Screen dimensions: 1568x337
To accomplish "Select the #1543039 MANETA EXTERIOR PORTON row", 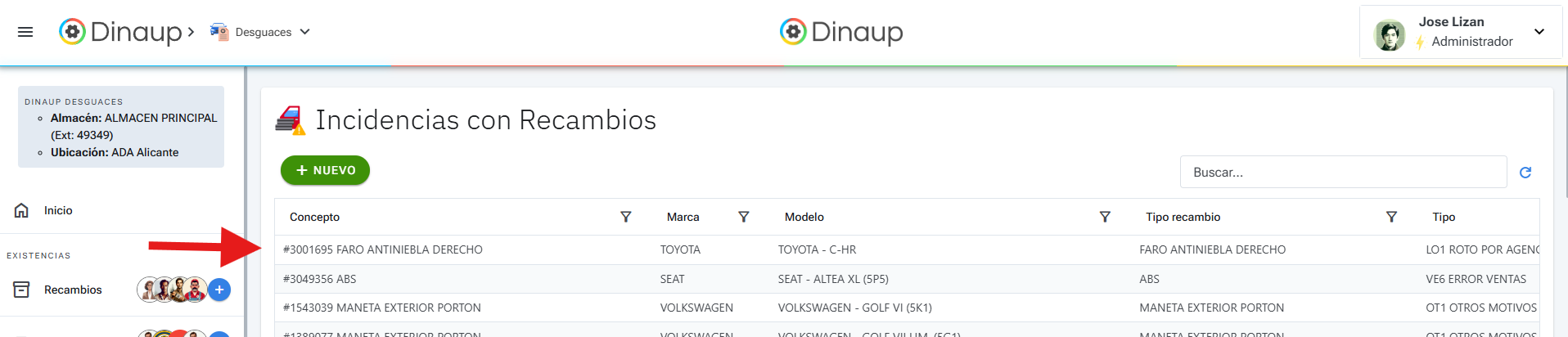I will (x=382, y=308).
